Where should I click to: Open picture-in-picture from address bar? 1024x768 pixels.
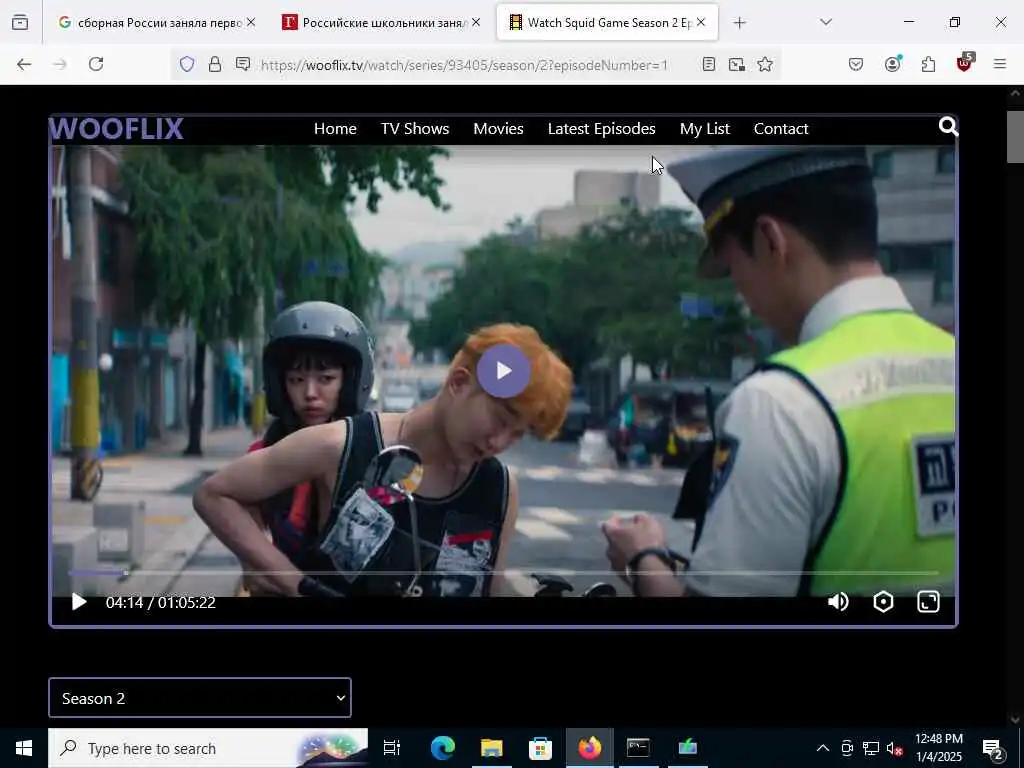tap(737, 64)
